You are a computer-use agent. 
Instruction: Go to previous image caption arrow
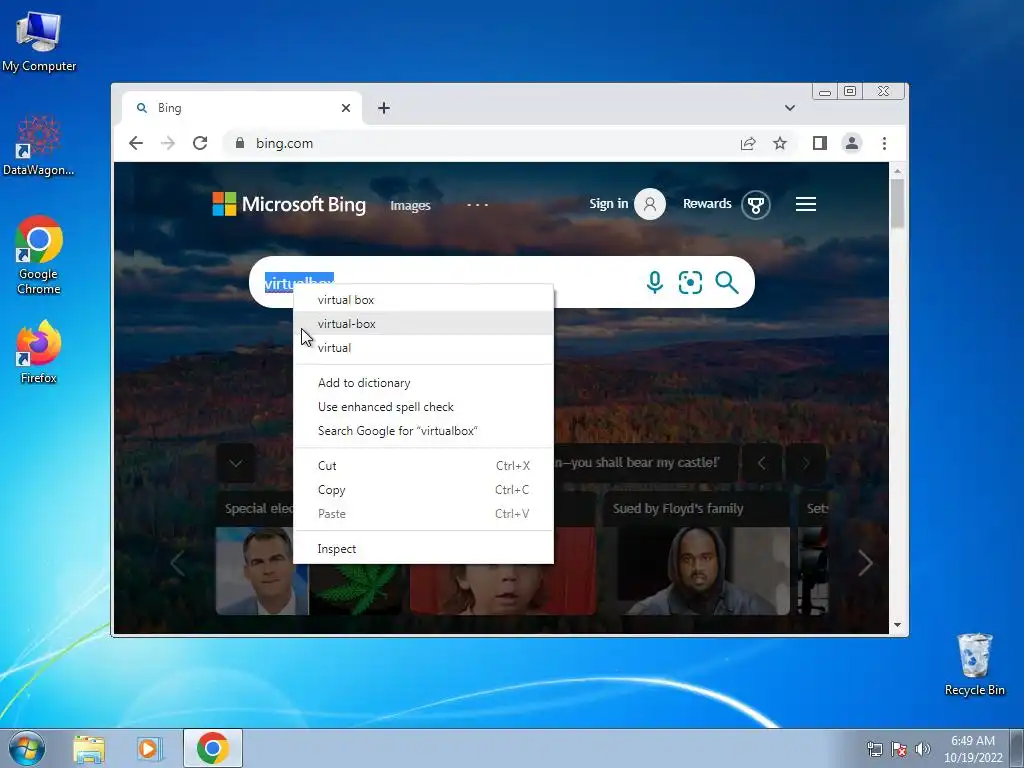tap(761, 463)
